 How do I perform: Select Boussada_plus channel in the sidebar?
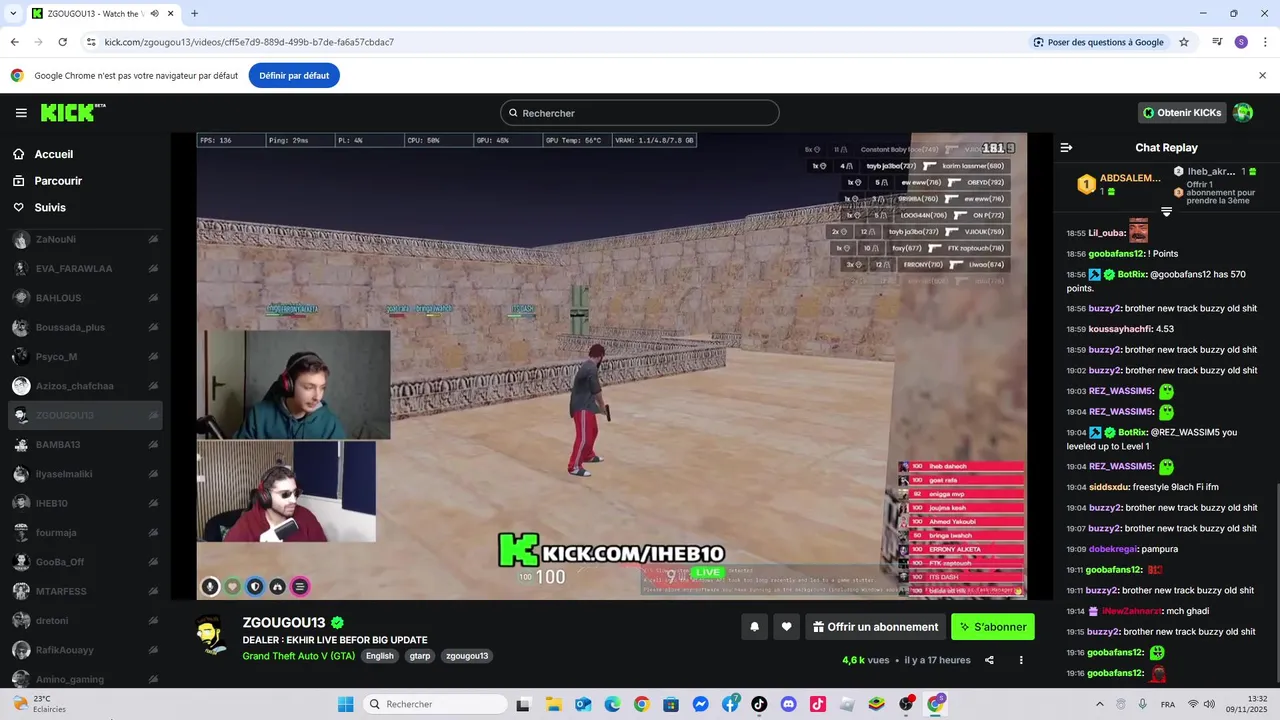pyautogui.click(x=85, y=327)
